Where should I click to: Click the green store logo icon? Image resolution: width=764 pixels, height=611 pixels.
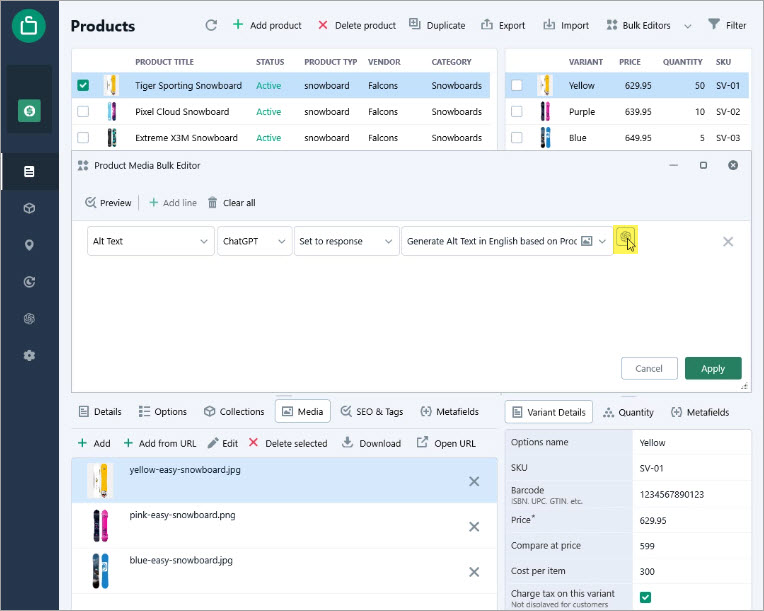(x=29, y=25)
